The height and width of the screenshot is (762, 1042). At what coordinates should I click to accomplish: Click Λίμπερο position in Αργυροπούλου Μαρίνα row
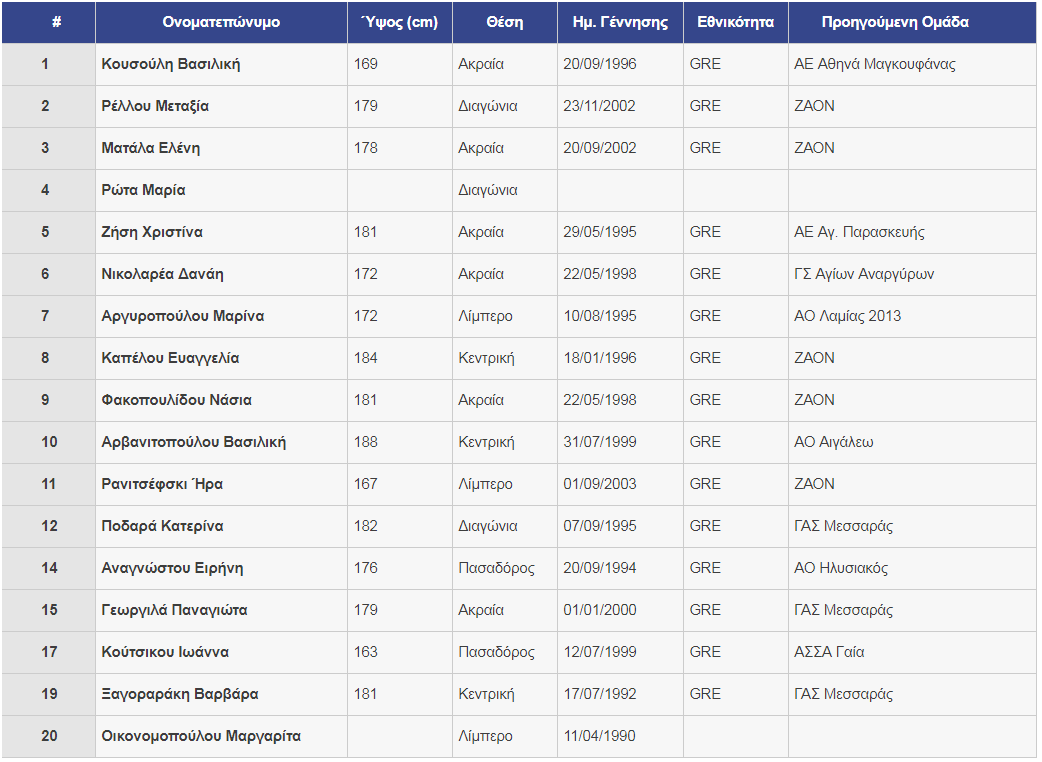pos(485,316)
